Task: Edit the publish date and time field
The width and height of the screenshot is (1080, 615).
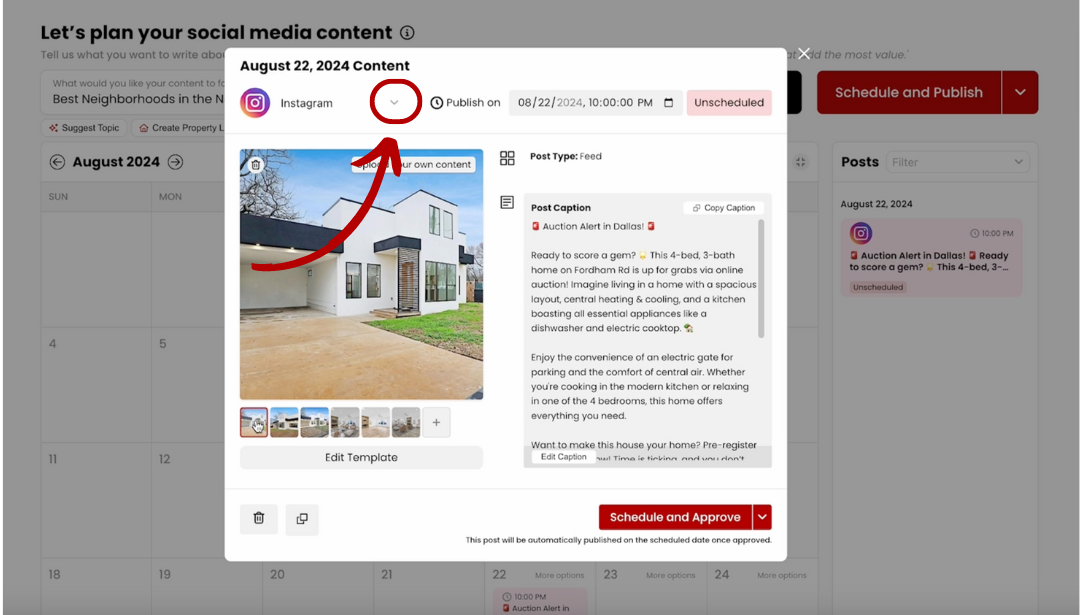Action: (596, 103)
